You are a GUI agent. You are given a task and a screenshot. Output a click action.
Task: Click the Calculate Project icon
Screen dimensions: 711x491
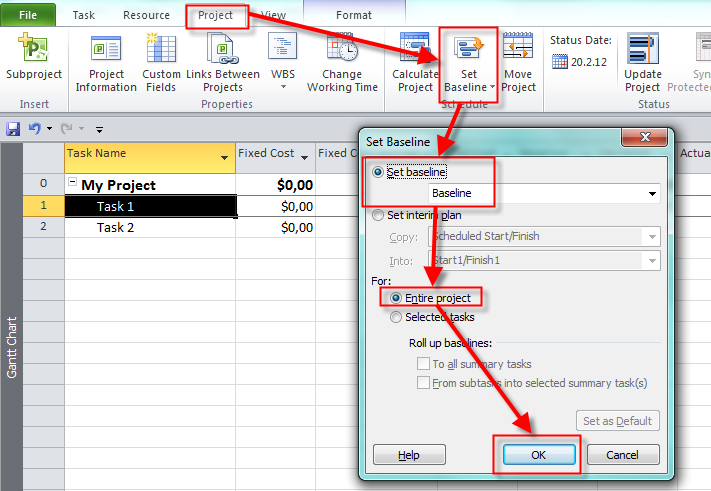(414, 48)
